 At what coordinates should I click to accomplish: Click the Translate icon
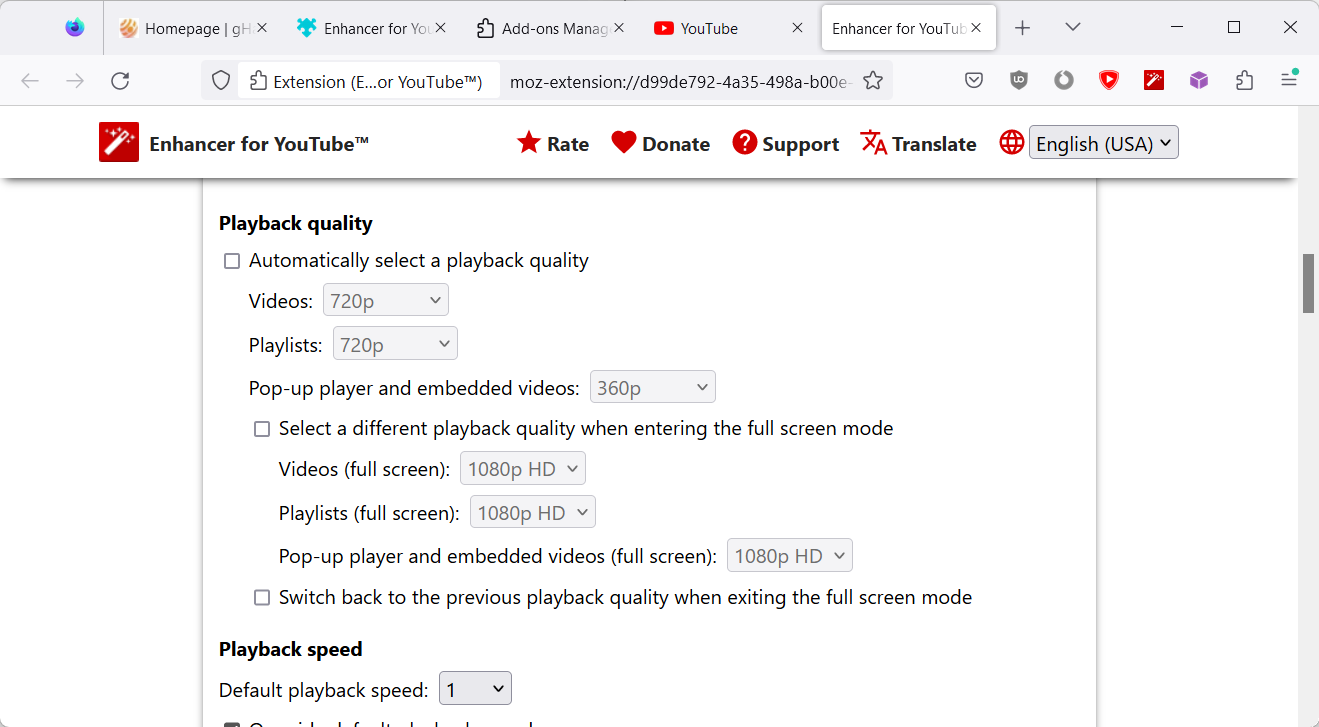coord(872,142)
